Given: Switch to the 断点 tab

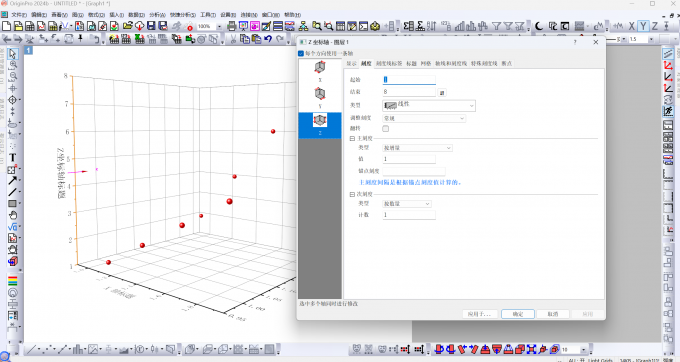Looking at the screenshot, I should [507, 63].
